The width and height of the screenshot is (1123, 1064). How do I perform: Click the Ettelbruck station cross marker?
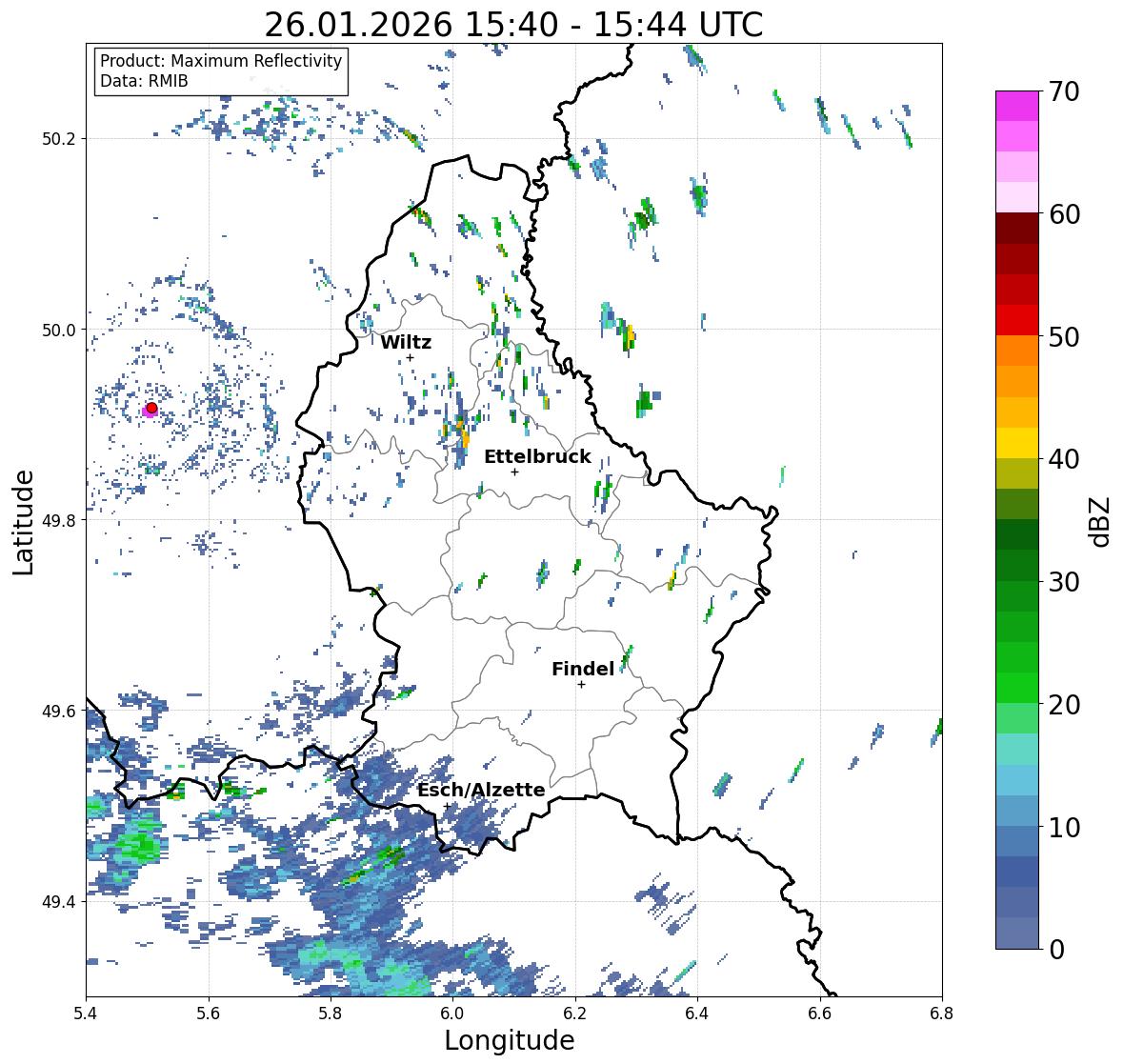coord(514,472)
